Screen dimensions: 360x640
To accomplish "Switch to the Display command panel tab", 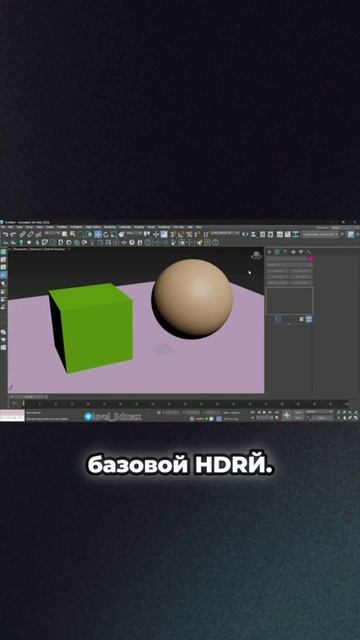I will tap(301, 252).
